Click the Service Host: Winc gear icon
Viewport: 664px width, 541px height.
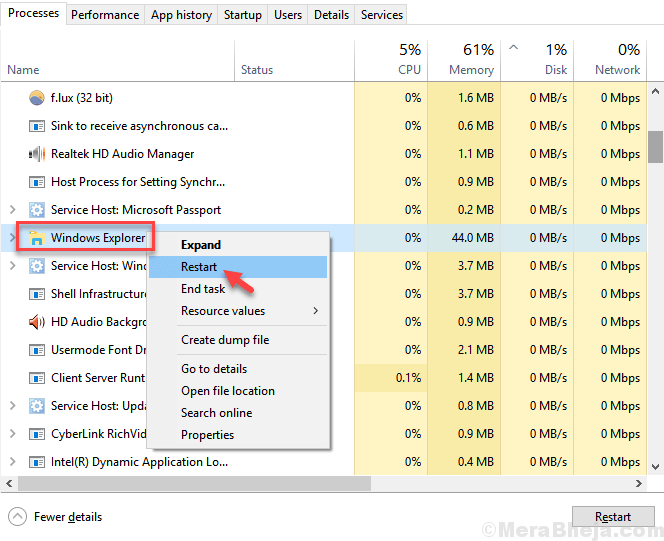pos(37,266)
